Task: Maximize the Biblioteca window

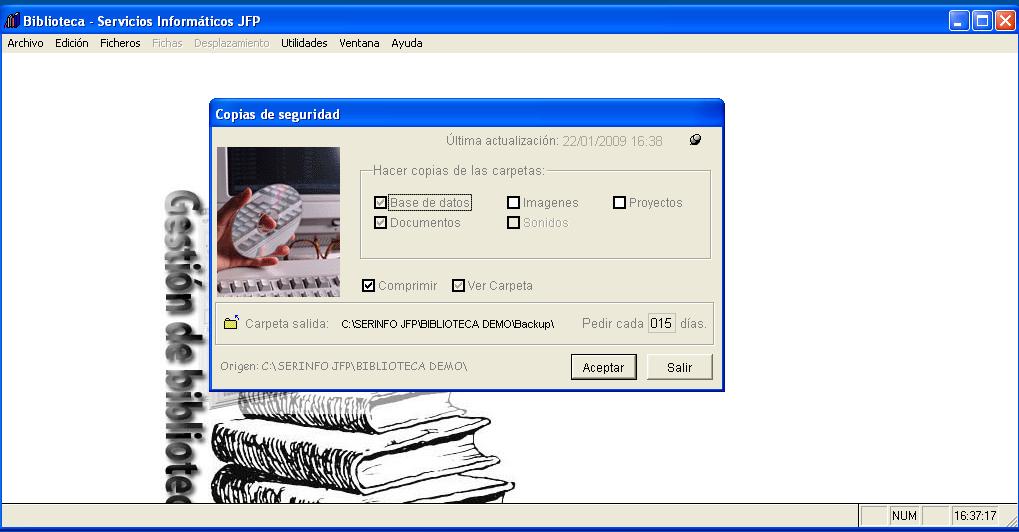Action: click(x=983, y=21)
